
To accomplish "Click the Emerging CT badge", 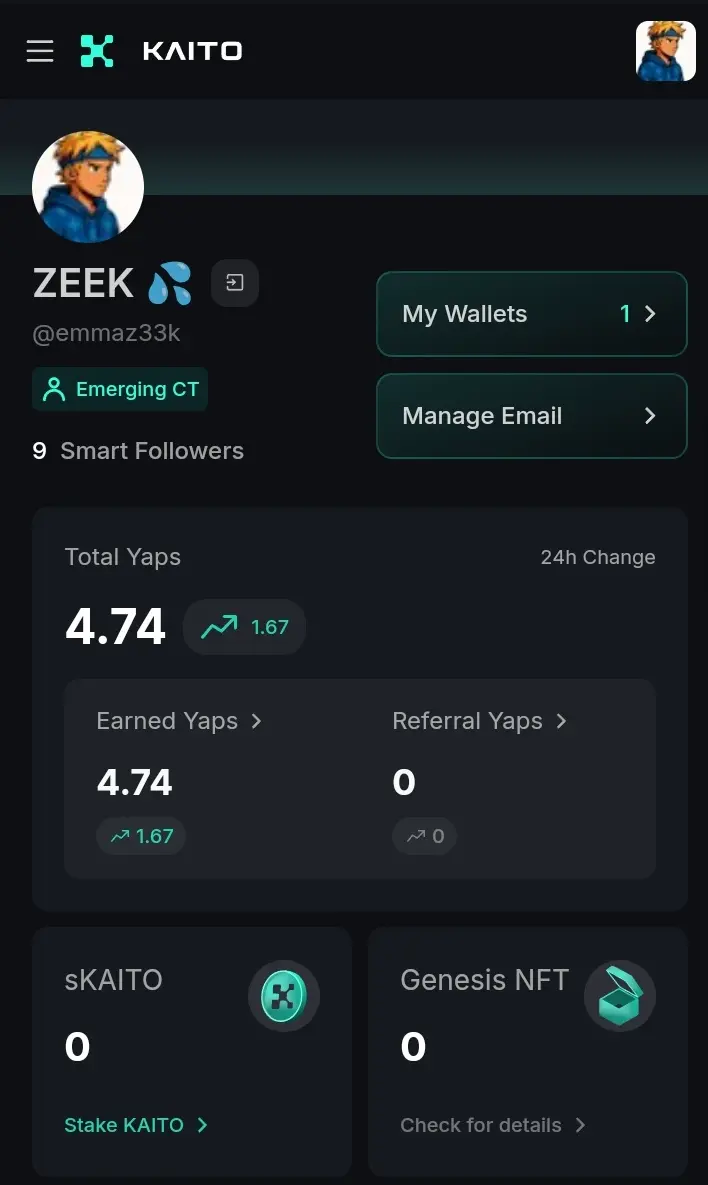I will pyautogui.click(x=120, y=389).
